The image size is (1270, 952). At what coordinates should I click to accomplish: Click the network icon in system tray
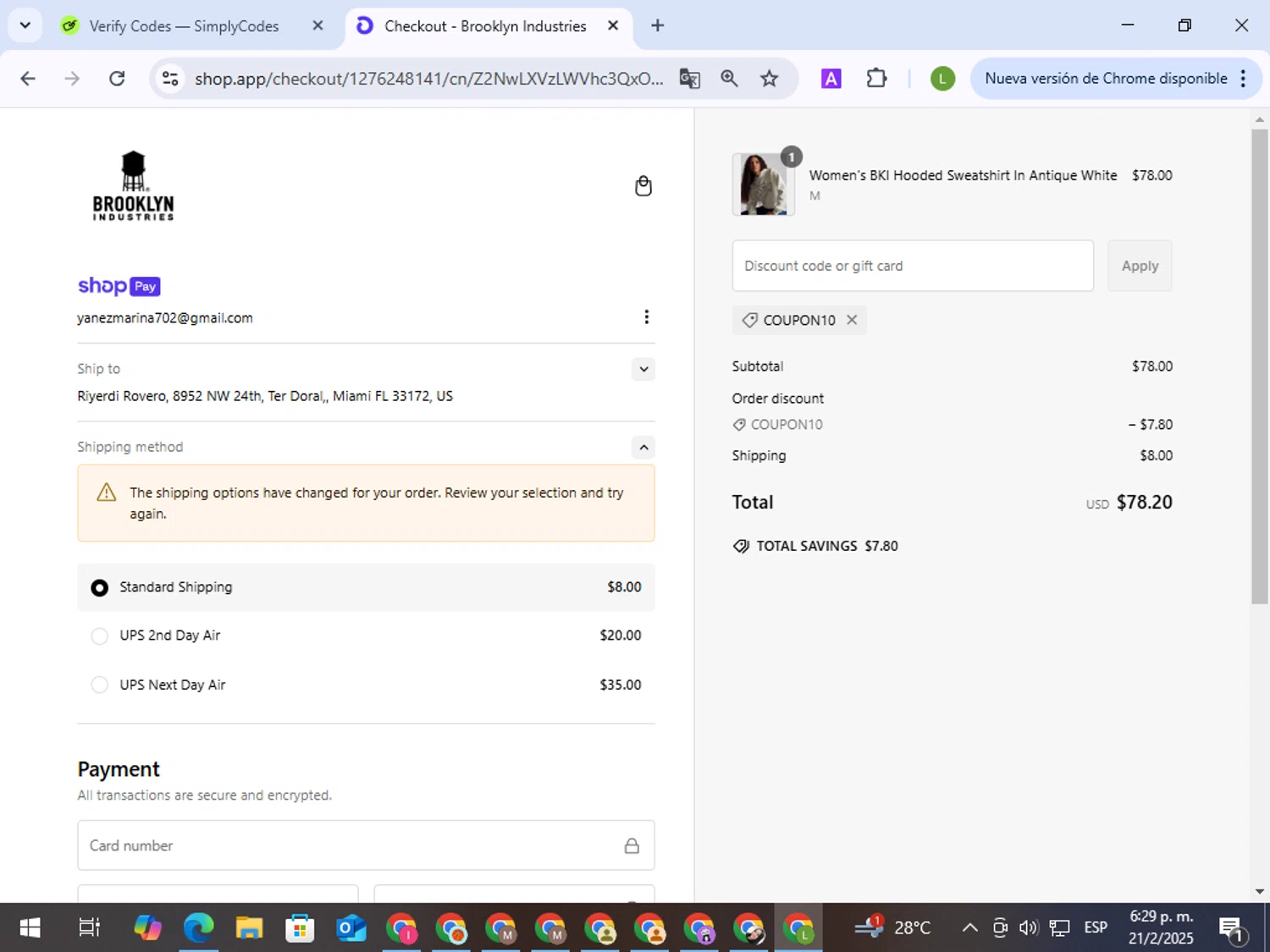point(1059,927)
